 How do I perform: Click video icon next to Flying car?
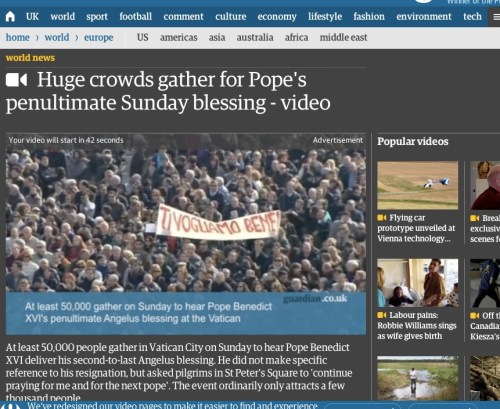[x=382, y=218]
